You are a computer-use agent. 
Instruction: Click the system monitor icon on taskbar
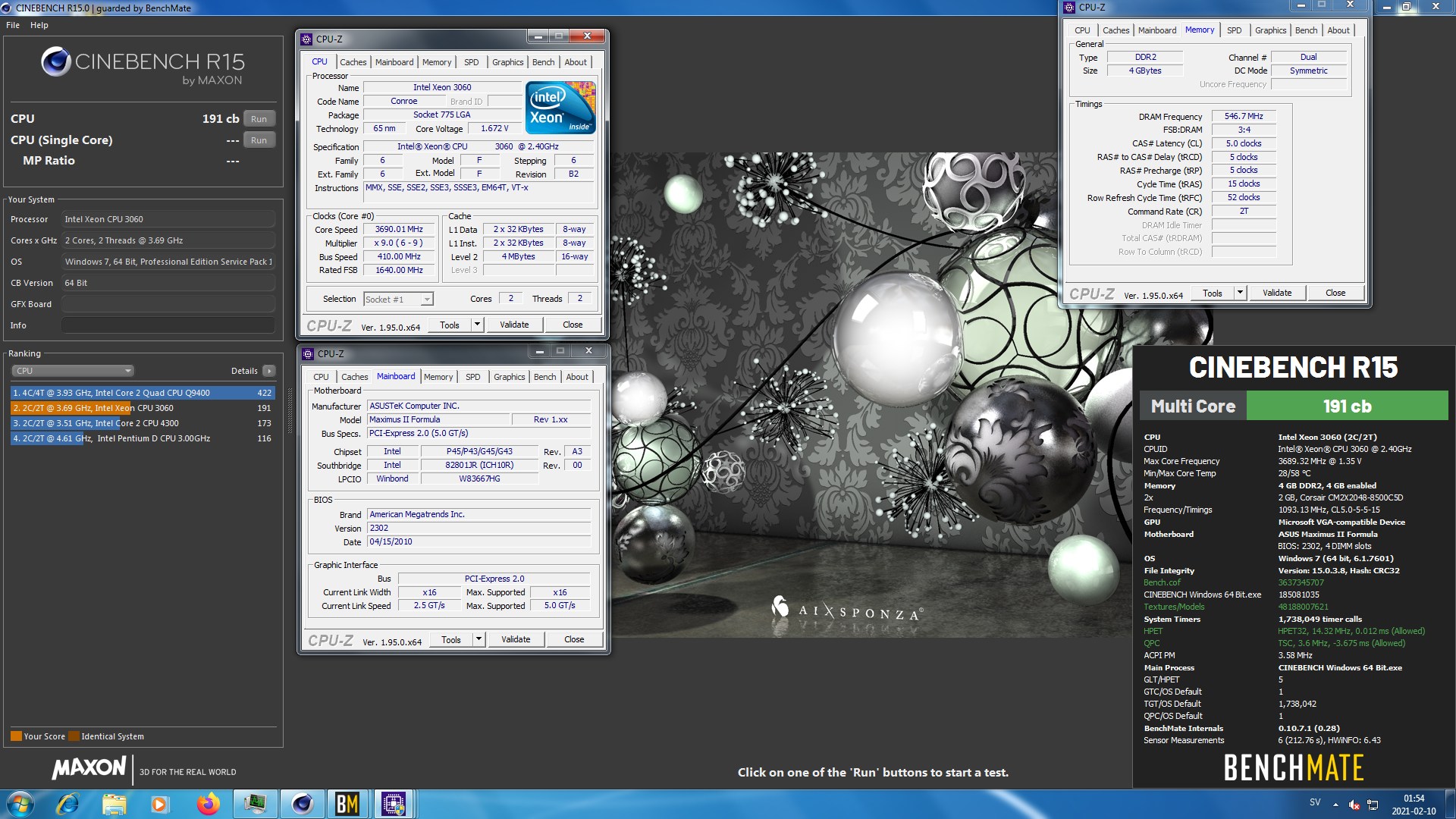(x=255, y=804)
